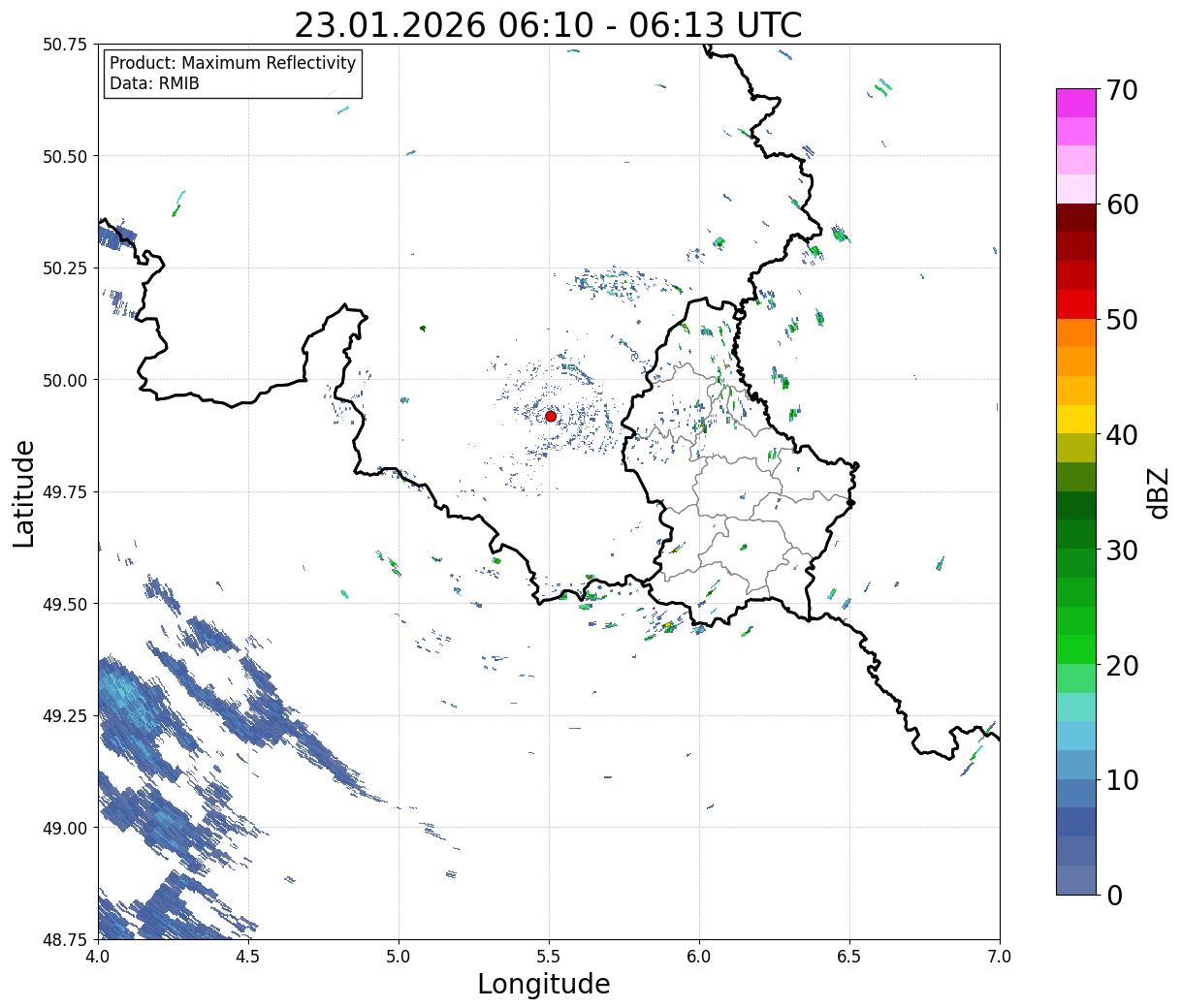This screenshot has height=1008, width=1182.
Task: Click longitude tick label 6.0
Action: point(699,957)
